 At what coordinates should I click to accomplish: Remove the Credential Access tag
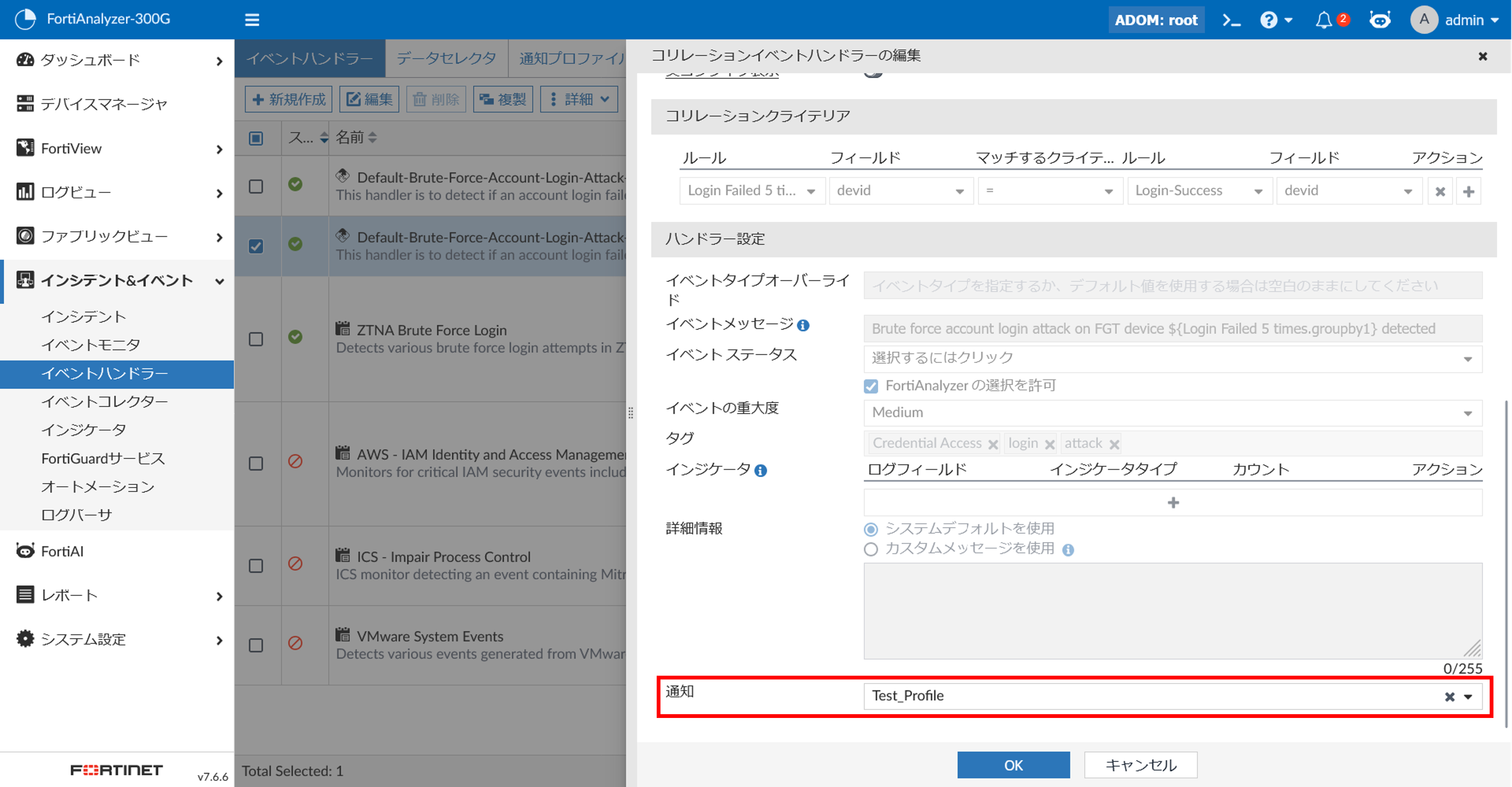(992, 444)
